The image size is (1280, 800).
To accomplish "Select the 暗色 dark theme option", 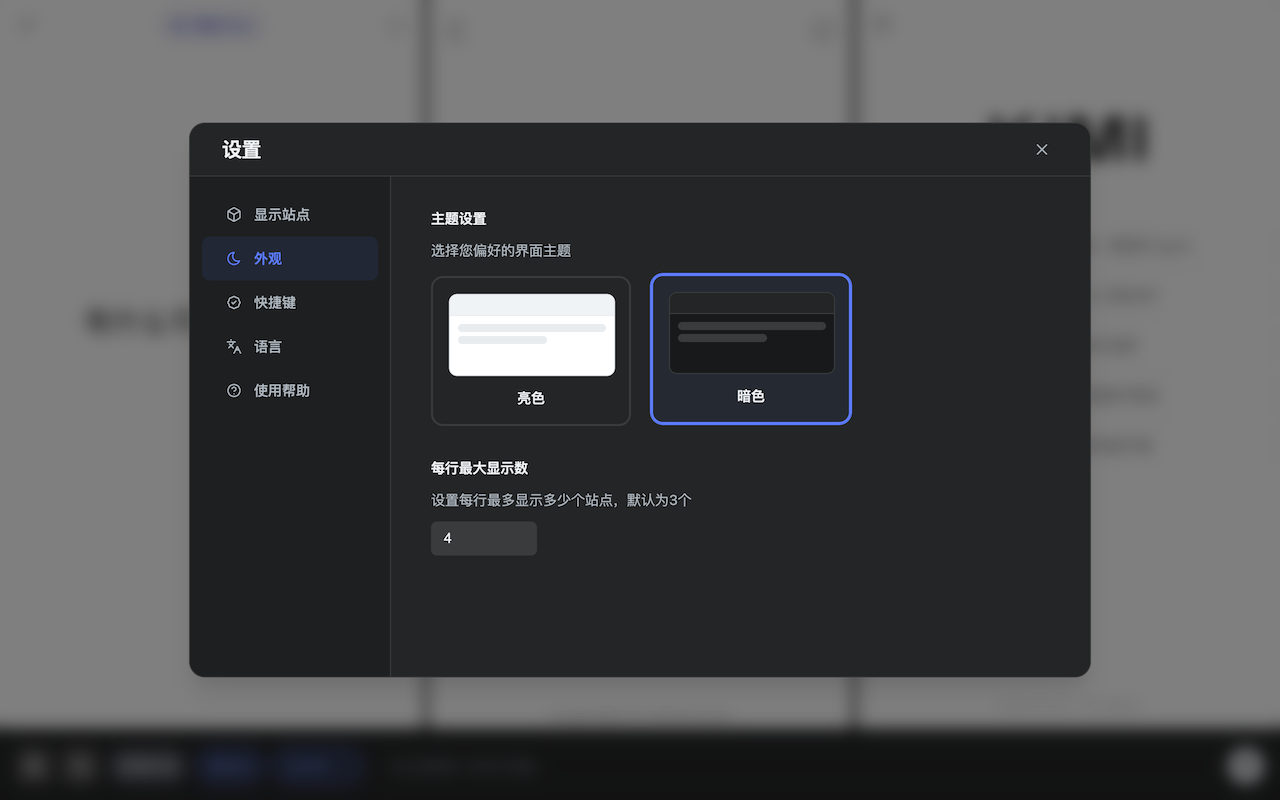I will (x=750, y=348).
